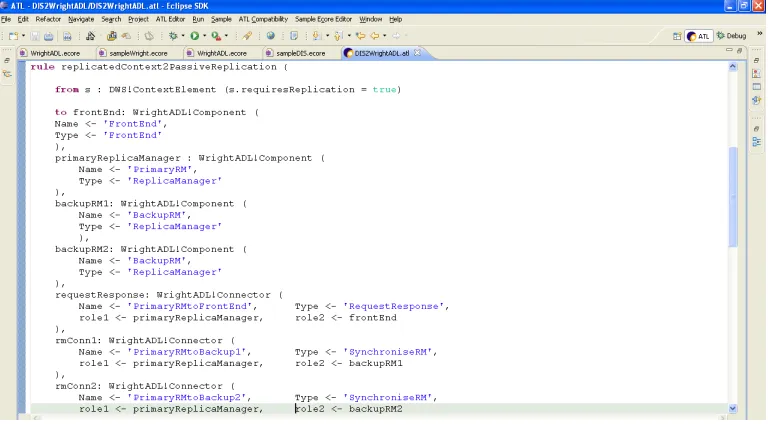Open the Sample Ecore Editor menu
This screenshot has height=424, width=768.
tap(323, 19)
